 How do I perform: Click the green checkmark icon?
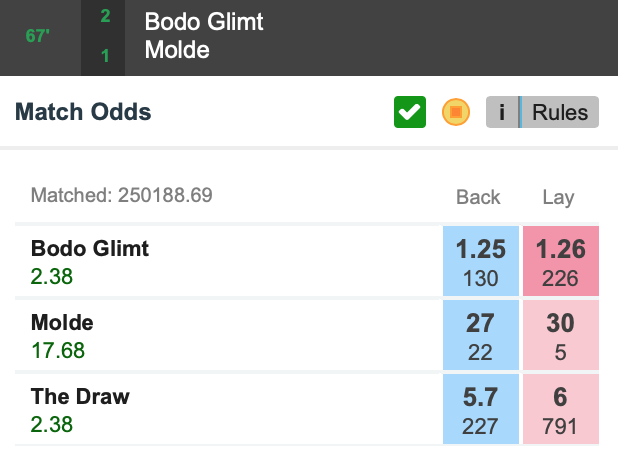[x=410, y=112]
